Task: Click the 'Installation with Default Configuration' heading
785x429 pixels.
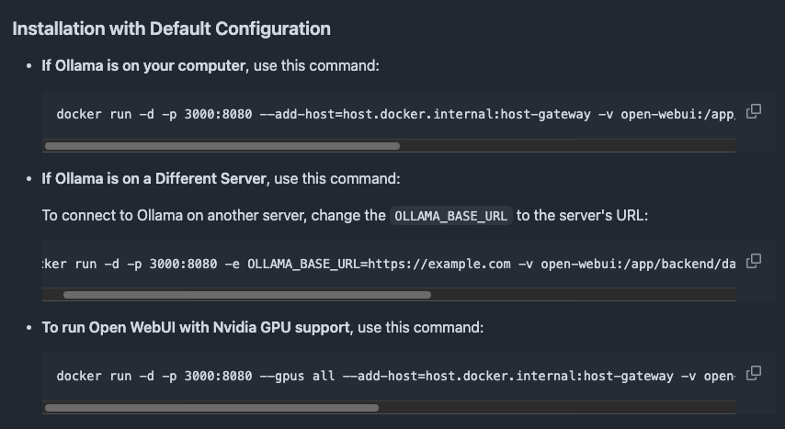Action: [171, 29]
